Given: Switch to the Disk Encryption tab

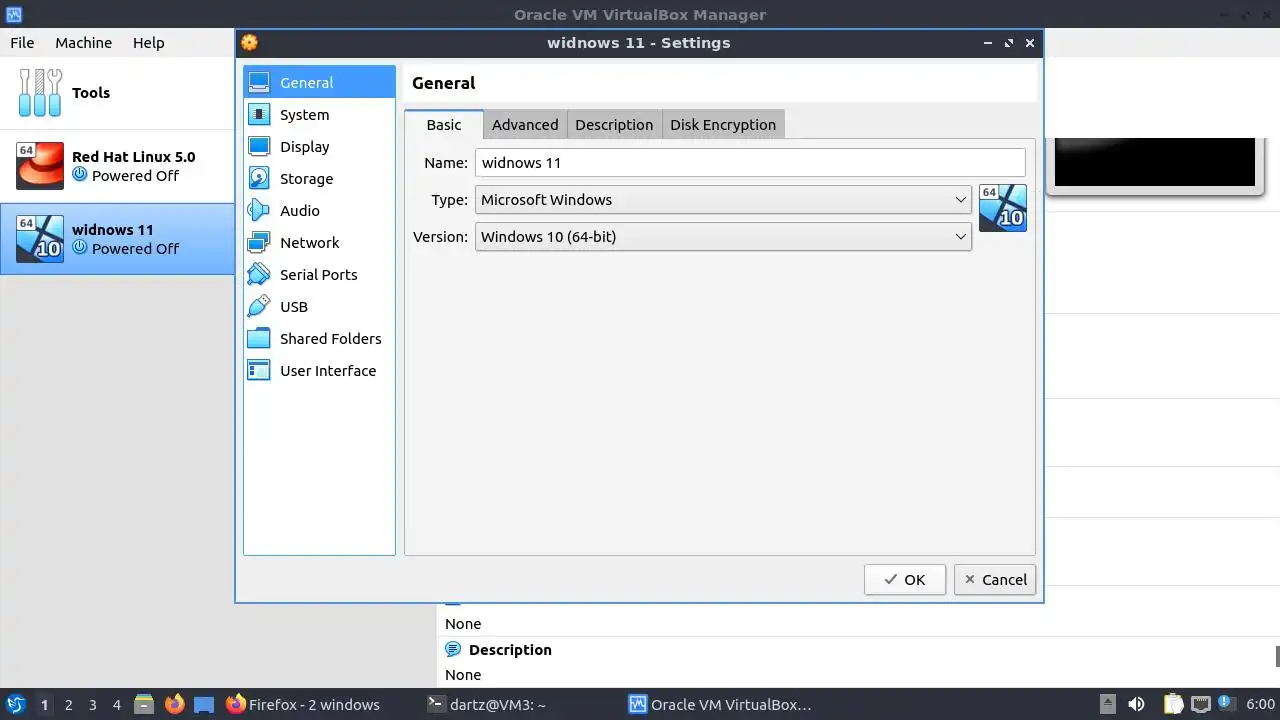Looking at the screenshot, I should tap(723, 125).
